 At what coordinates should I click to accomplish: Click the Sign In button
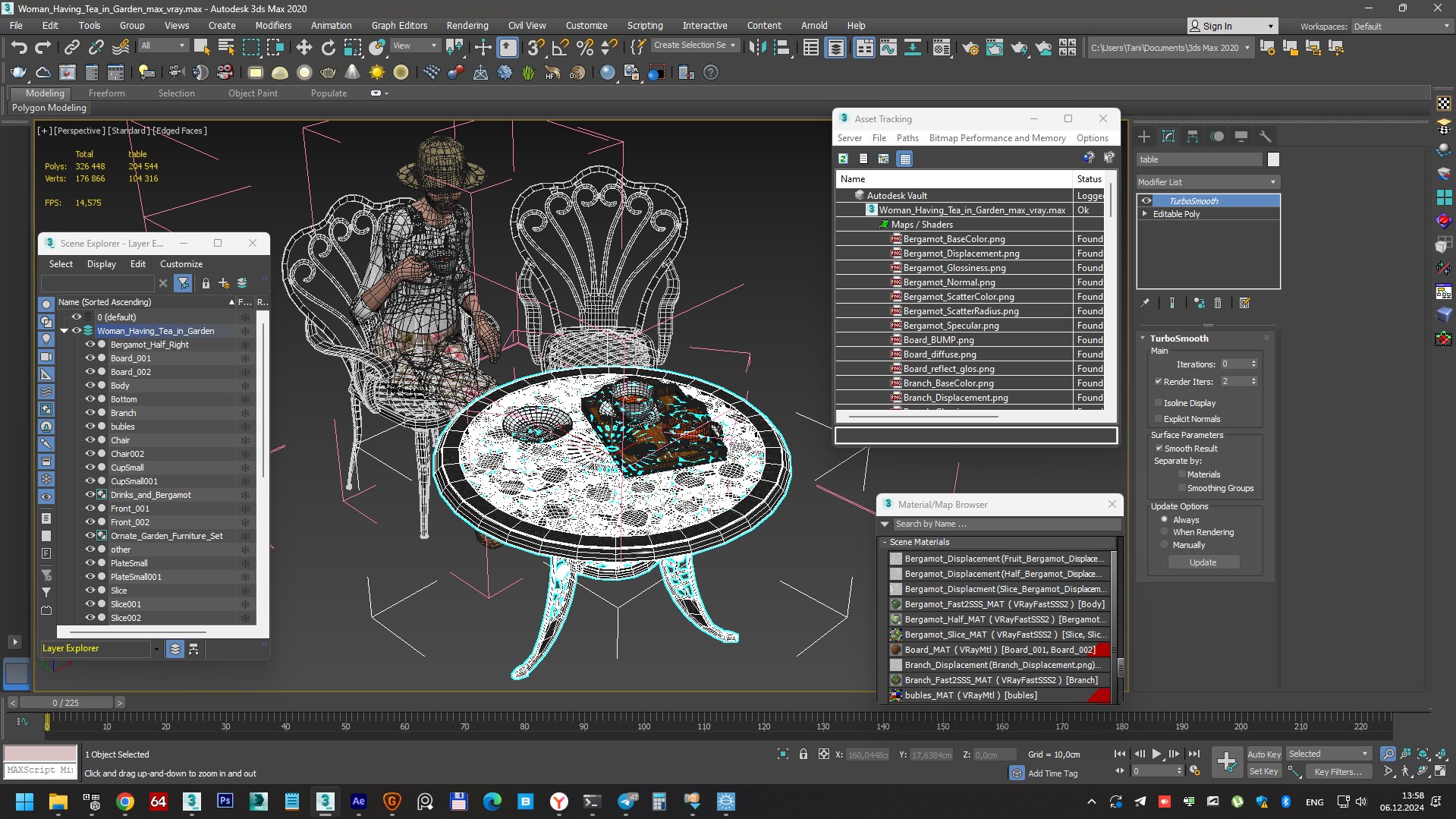pos(1231,26)
